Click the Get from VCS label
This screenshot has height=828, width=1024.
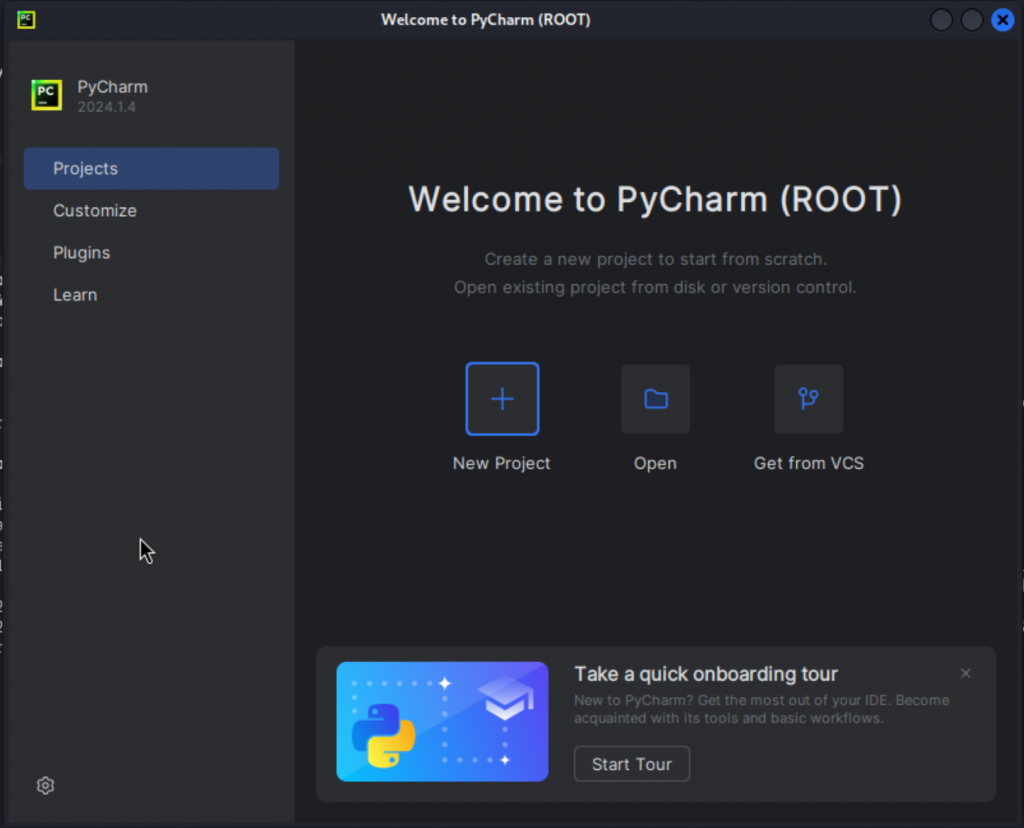(x=808, y=464)
